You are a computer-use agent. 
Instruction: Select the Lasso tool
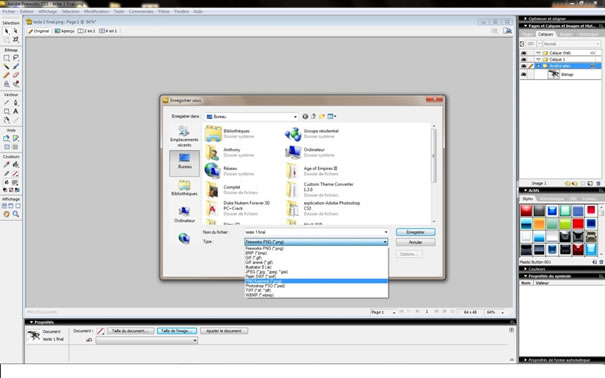16,58
